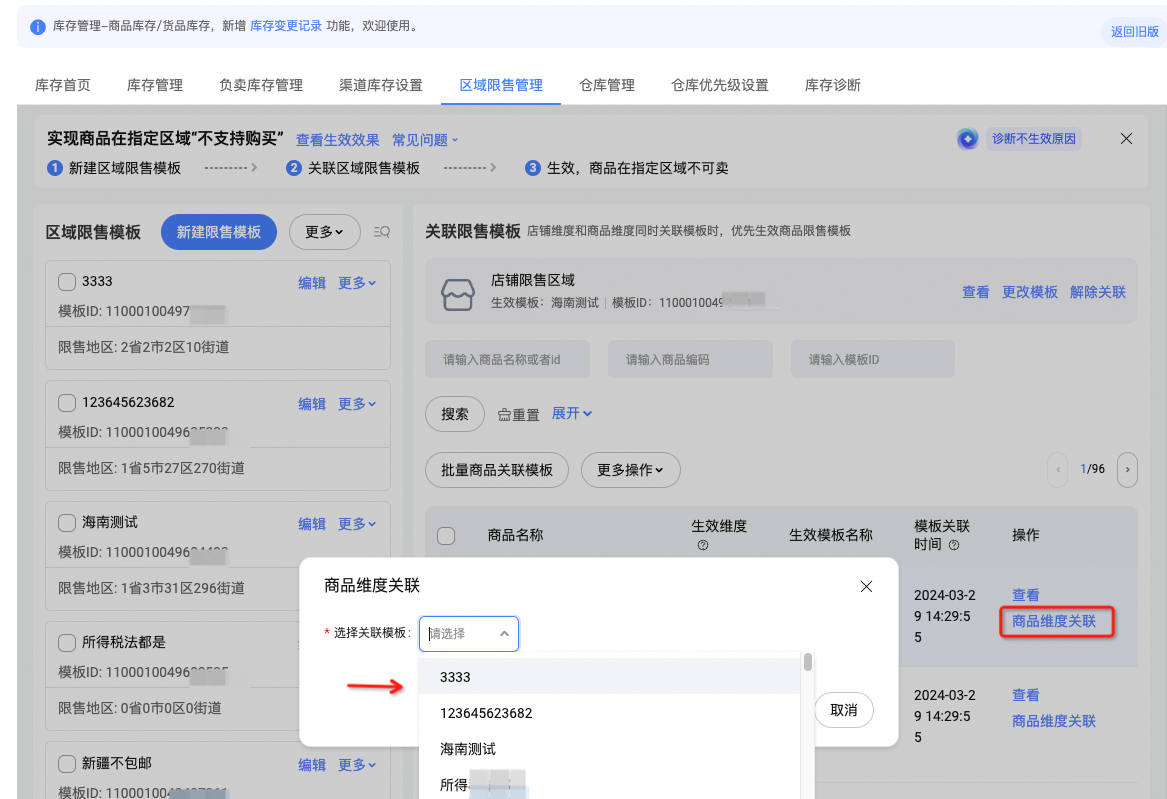Select the 区域限售管理 tab
Viewport: 1167px width, 799px height.
coord(501,85)
